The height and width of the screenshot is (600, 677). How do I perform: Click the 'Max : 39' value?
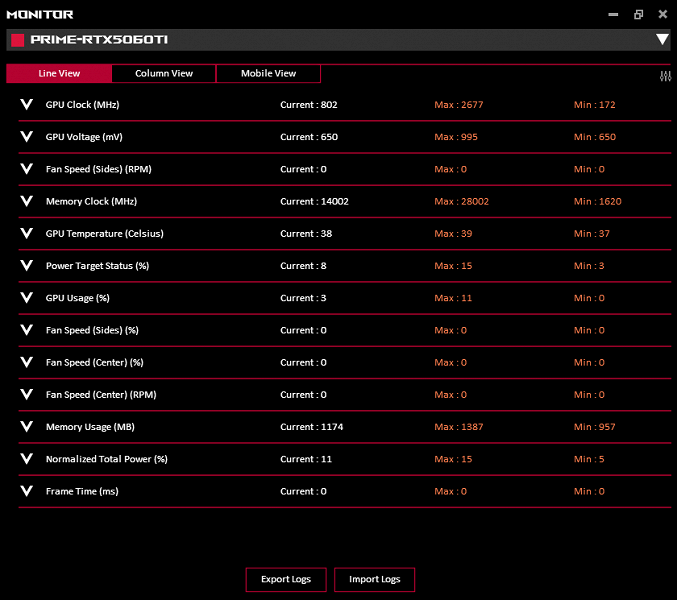coord(453,234)
